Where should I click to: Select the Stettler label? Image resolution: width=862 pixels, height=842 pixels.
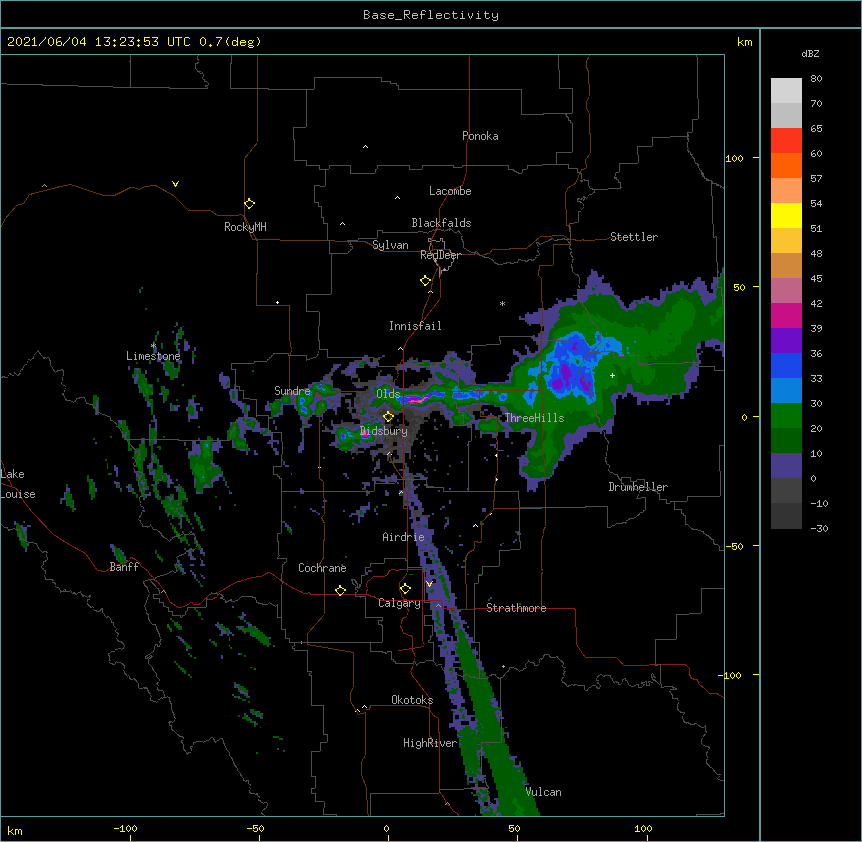click(x=634, y=237)
